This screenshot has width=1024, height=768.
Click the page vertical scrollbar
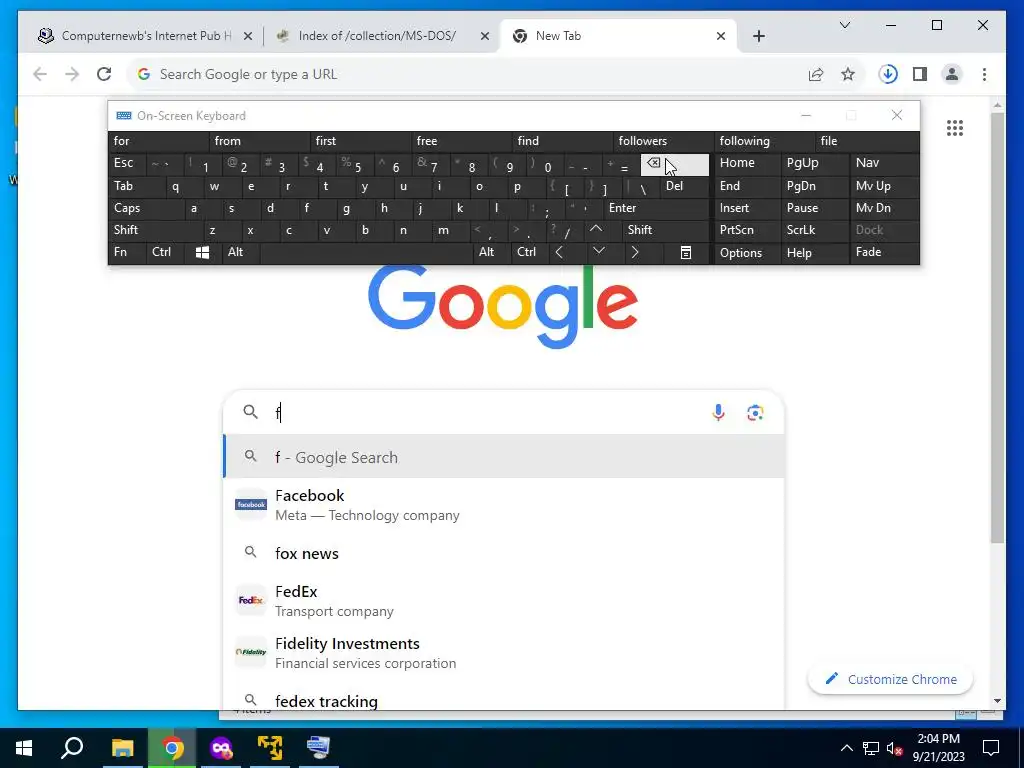click(x=997, y=327)
